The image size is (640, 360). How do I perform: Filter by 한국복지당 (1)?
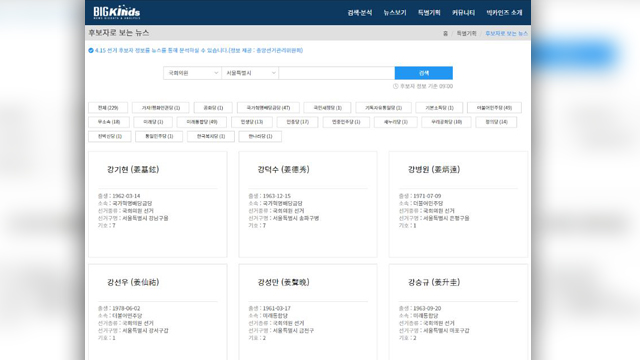click(x=211, y=136)
